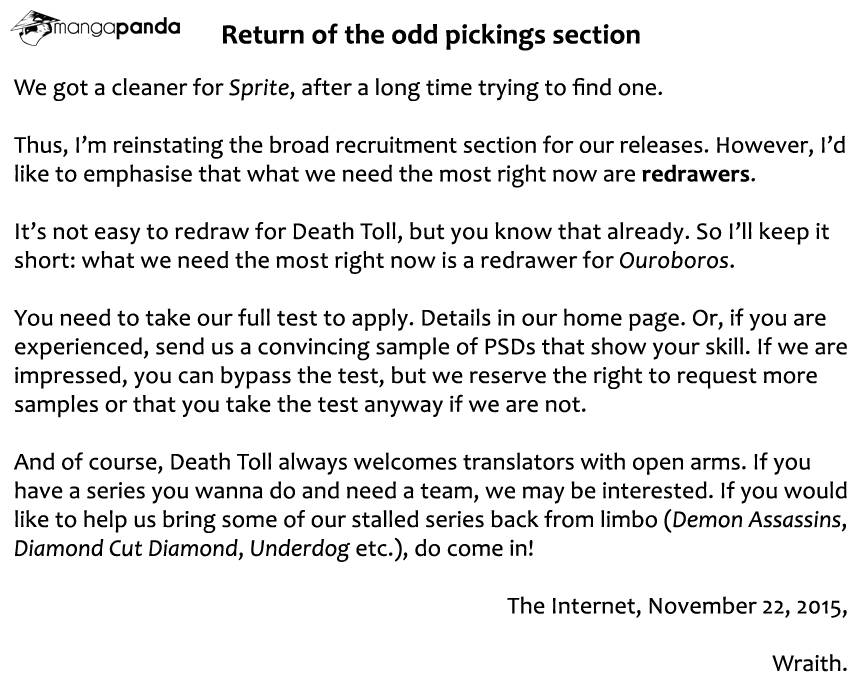The image size is (858, 689).
Task: Click the "Wraith." signature
Action: pos(809,663)
